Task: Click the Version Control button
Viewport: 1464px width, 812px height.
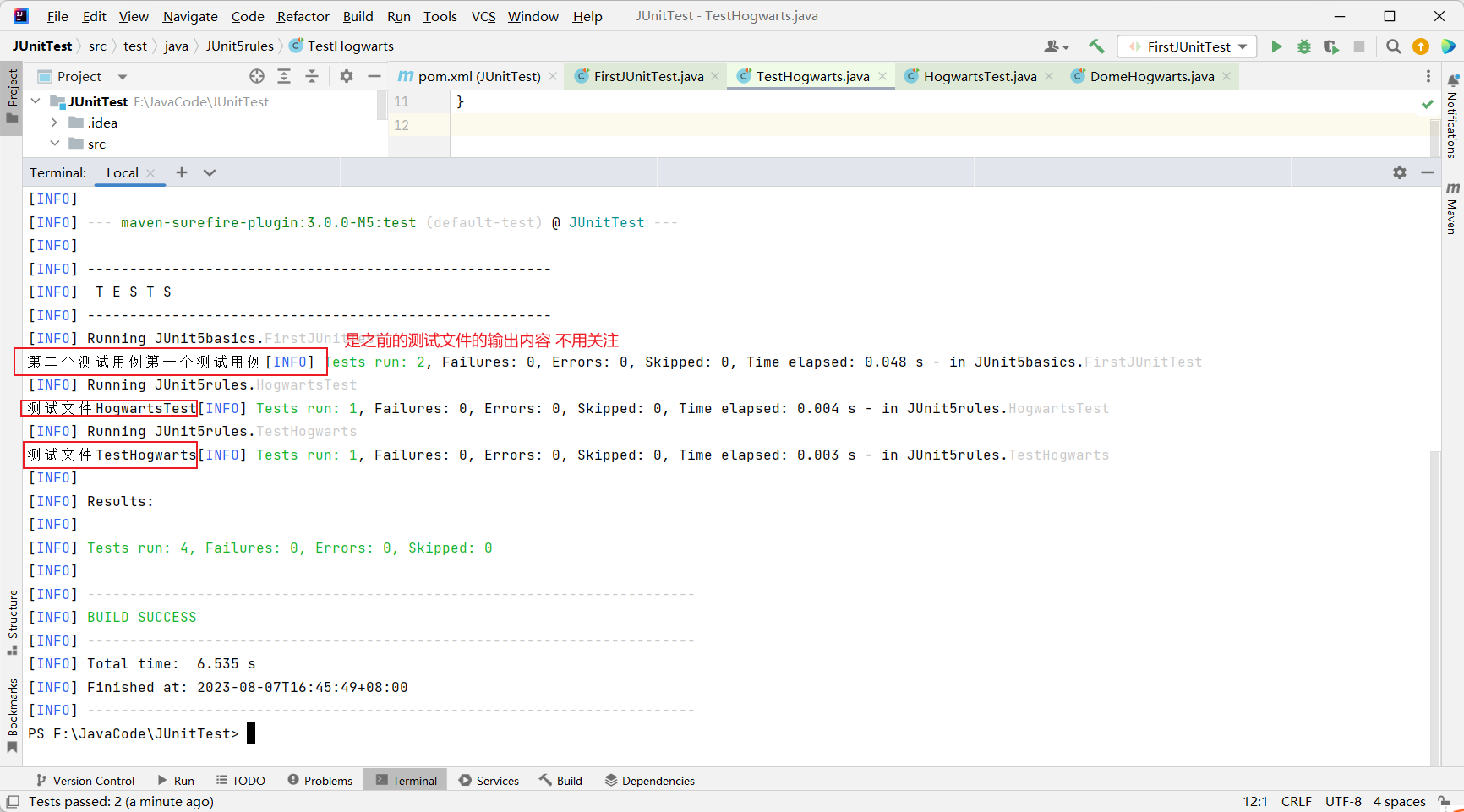Action: pyautogui.click(x=85, y=780)
